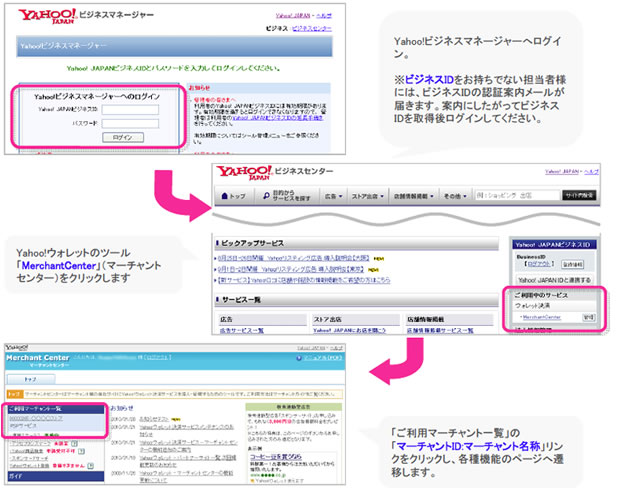The image size is (620, 495).
Task: Open the ヘルプ link on Business Manager page
Action: pyautogui.click(x=324, y=16)
